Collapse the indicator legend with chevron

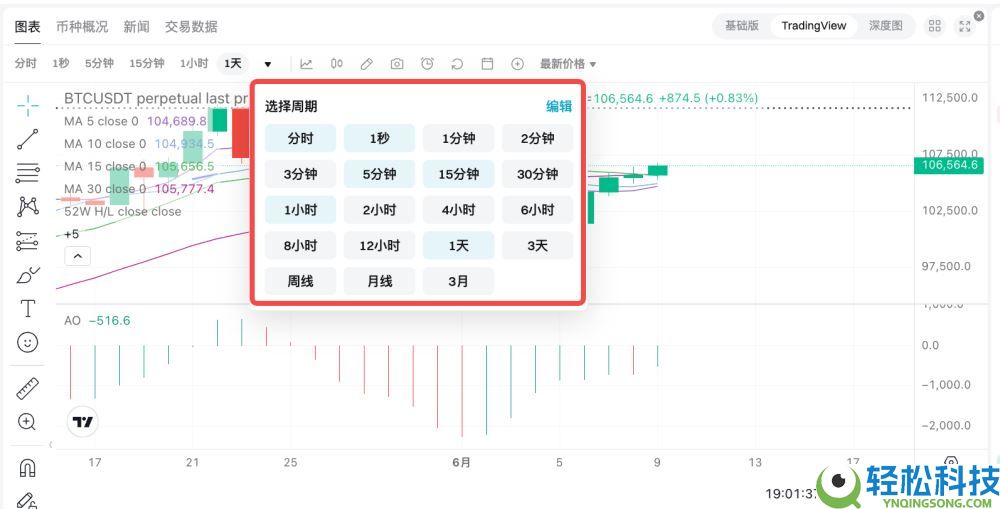77,256
